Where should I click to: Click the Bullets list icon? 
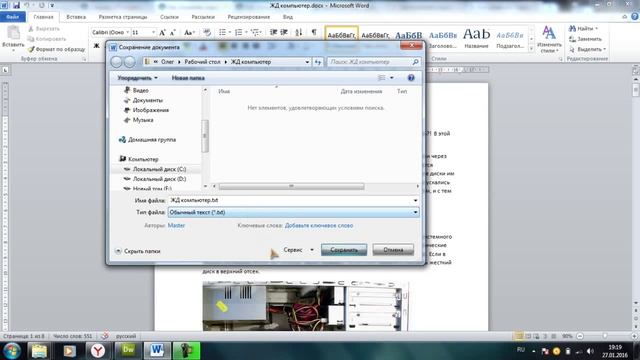pyautogui.click(x=222, y=32)
